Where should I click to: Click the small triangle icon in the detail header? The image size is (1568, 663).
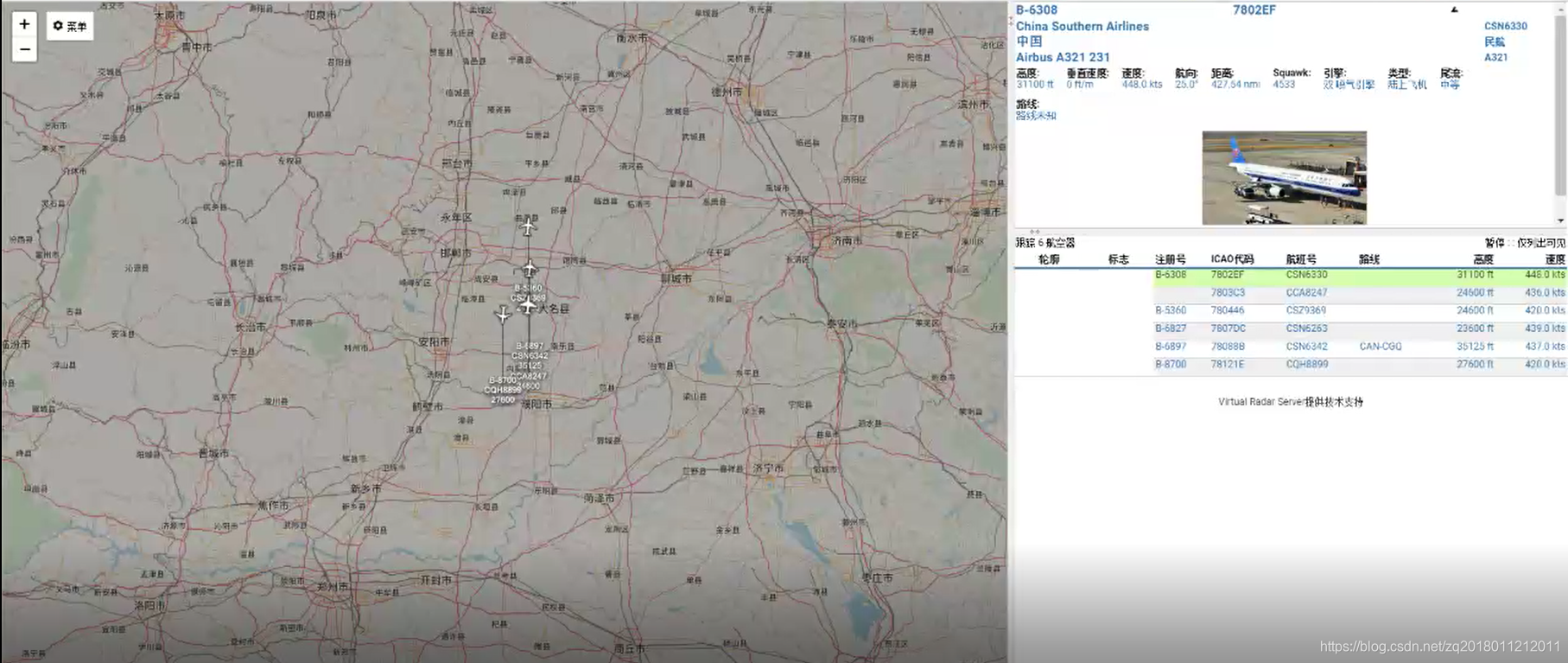coord(1455,10)
